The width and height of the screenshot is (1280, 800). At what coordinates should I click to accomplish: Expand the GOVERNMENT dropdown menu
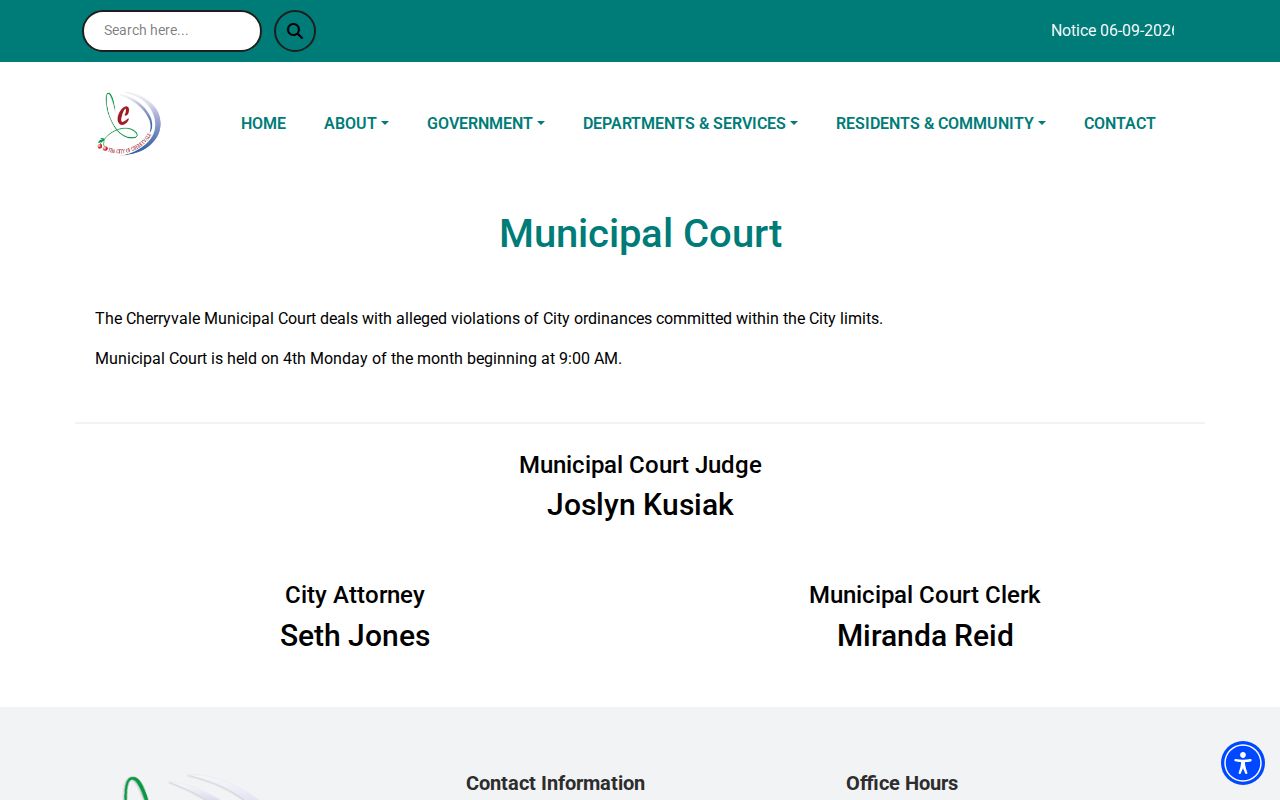point(486,123)
